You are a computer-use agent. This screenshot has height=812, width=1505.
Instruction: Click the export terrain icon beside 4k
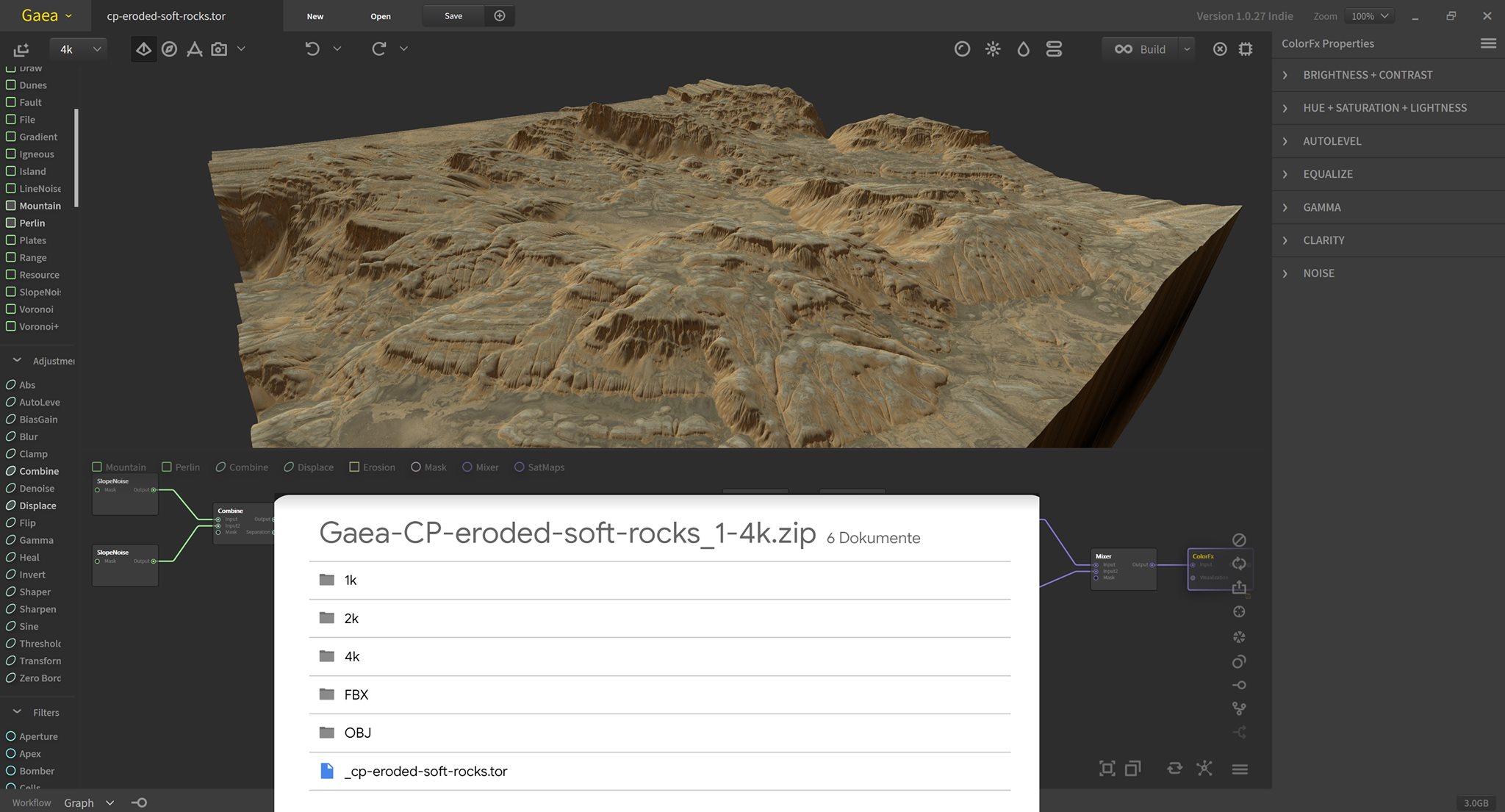[21, 49]
